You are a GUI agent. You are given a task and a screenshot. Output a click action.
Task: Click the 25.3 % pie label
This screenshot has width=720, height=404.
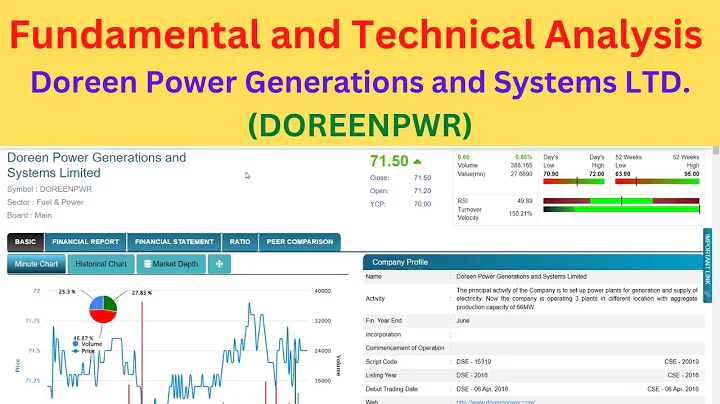67,292
